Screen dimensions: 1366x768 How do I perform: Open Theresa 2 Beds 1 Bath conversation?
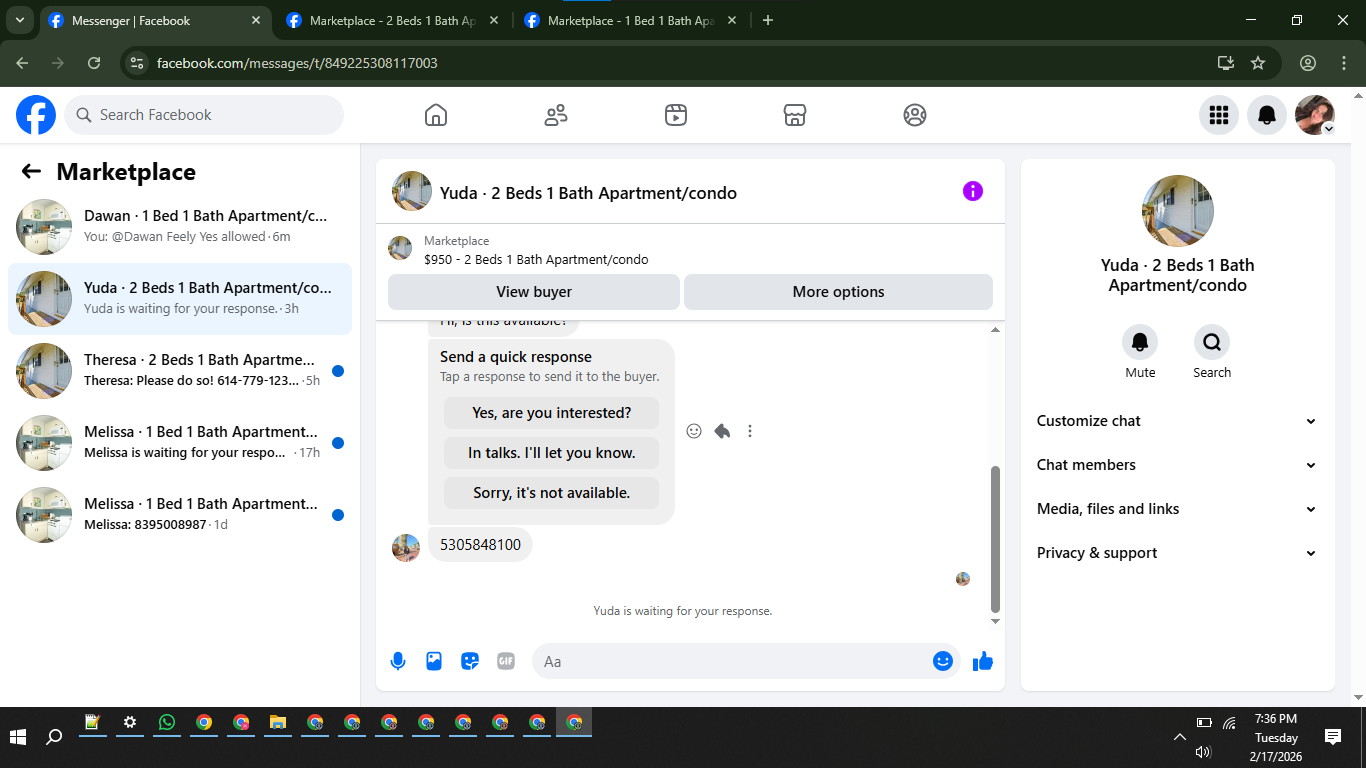click(180, 371)
